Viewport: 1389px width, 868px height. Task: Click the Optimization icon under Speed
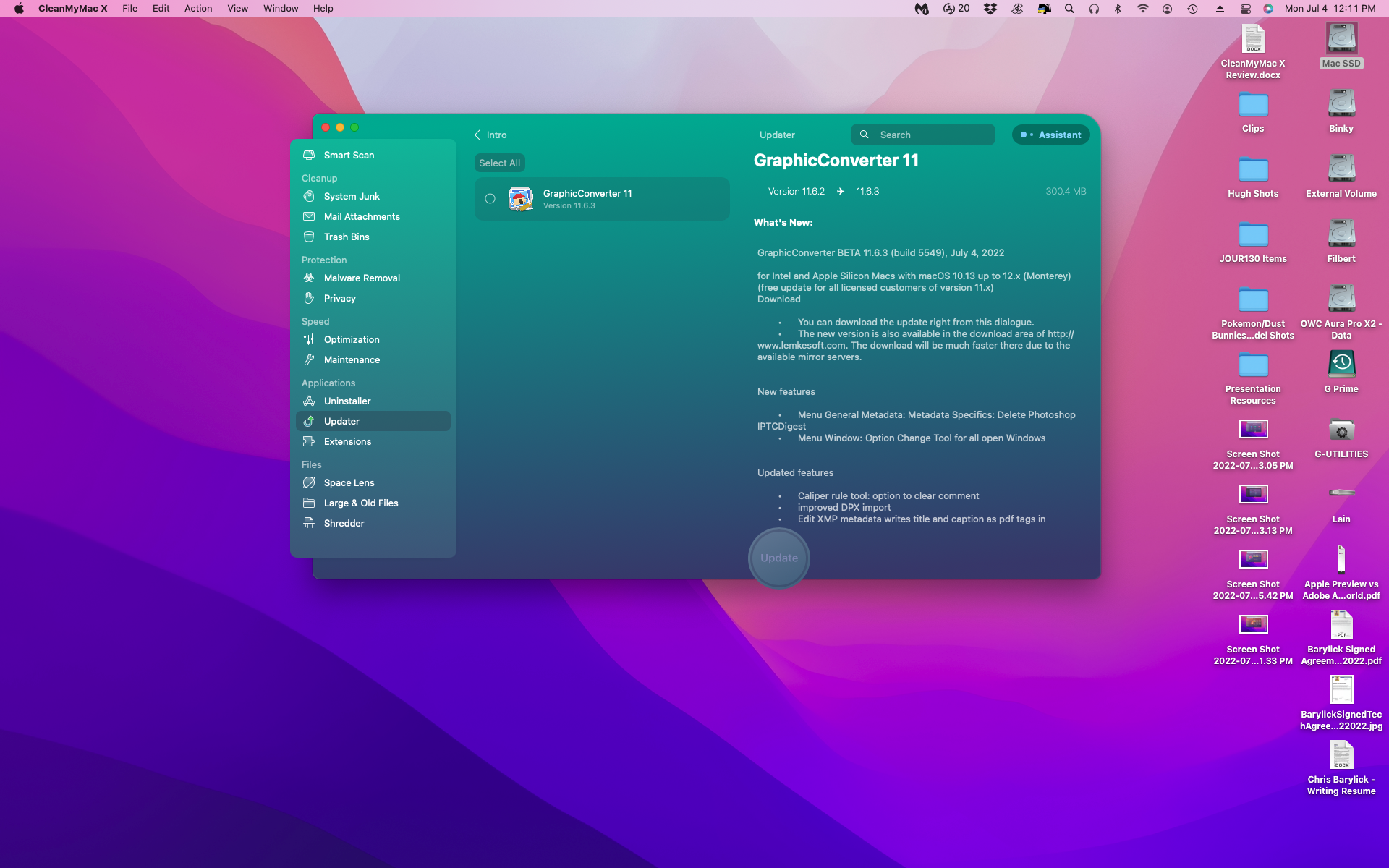[309, 339]
